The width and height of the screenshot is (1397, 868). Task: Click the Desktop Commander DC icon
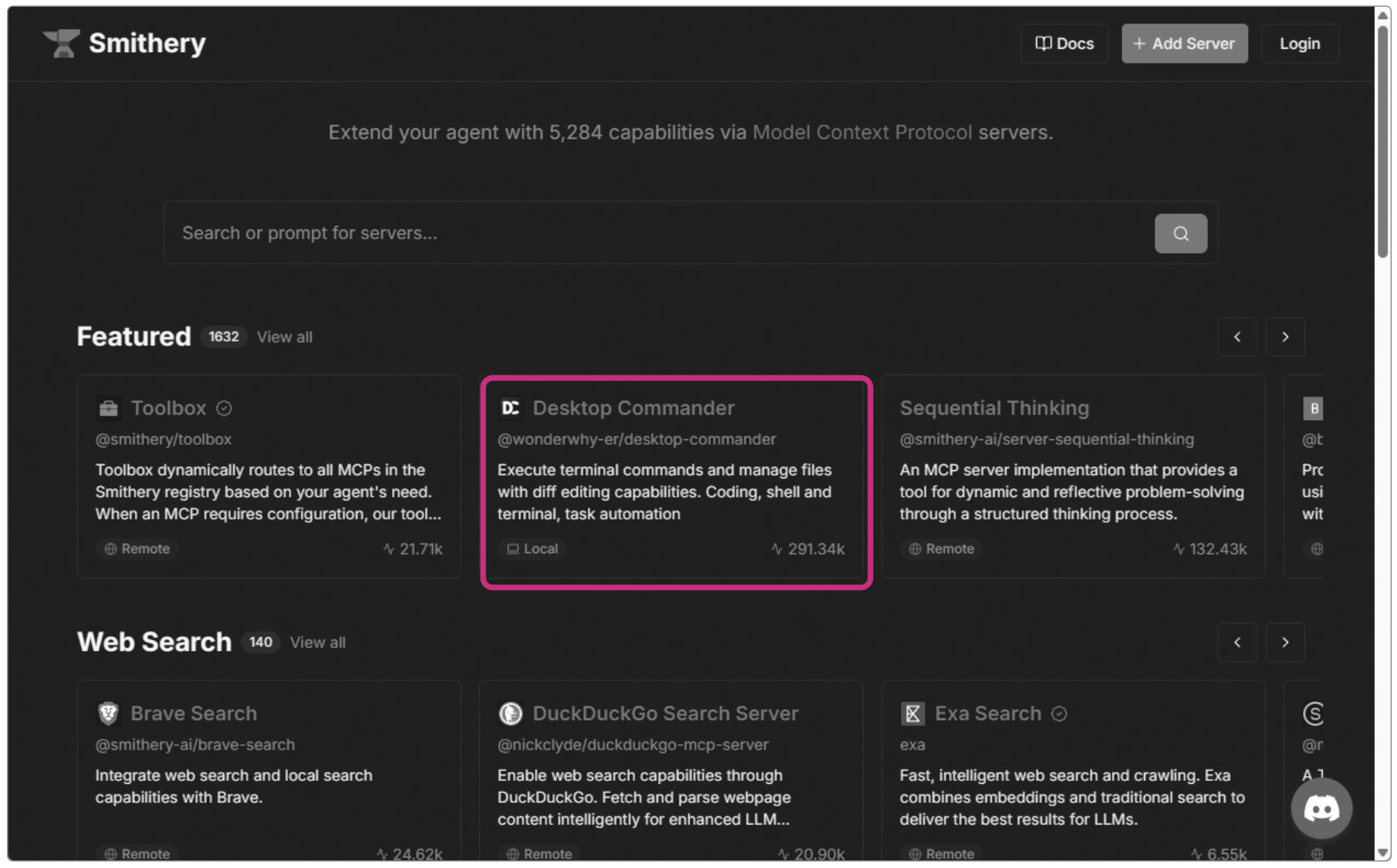coord(511,408)
